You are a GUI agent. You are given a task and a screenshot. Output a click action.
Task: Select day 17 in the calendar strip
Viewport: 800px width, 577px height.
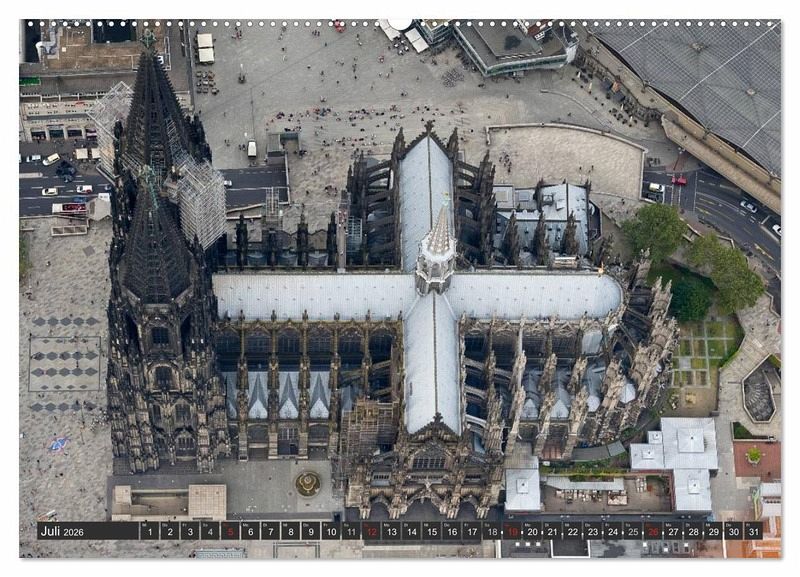click(x=472, y=531)
